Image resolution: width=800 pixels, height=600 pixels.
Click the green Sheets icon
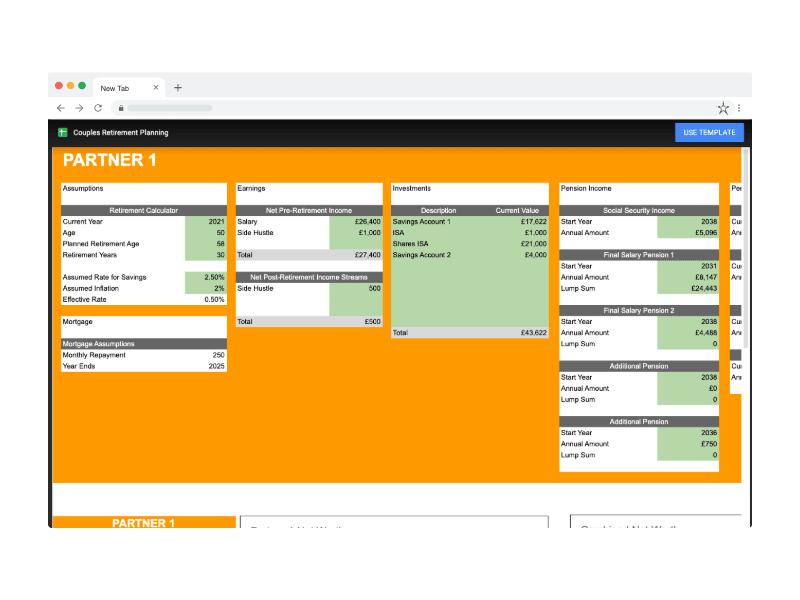tap(63, 133)
